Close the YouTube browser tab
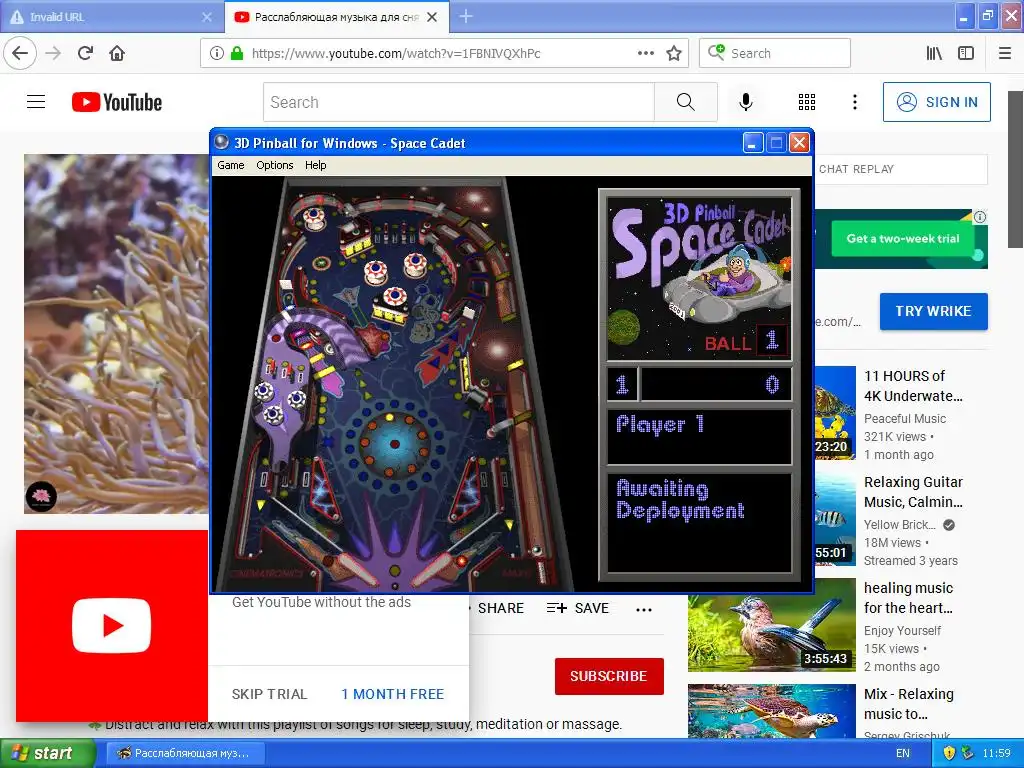Viewport: 1024px width, 768px height. pyautogui.click(x=432, y=17)
